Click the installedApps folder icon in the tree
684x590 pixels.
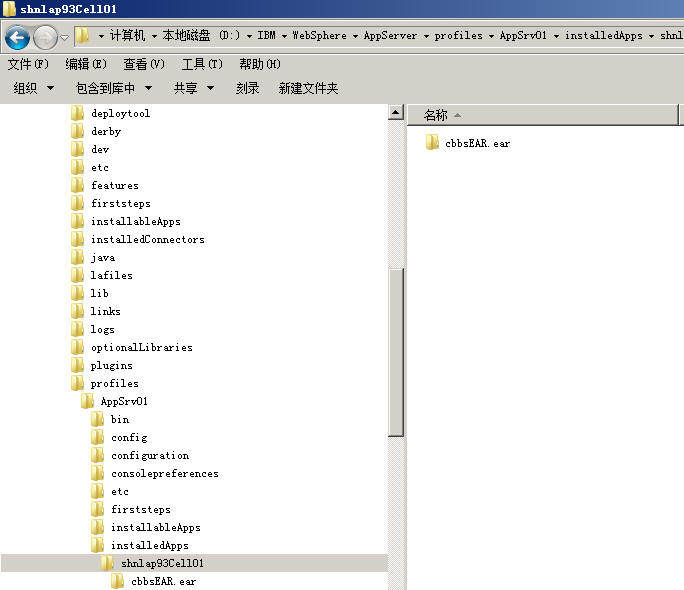(97, 545)
